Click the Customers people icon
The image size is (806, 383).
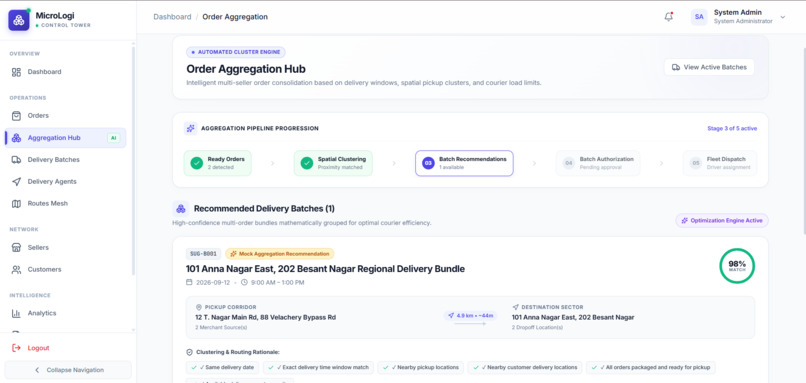coord(16,269)
